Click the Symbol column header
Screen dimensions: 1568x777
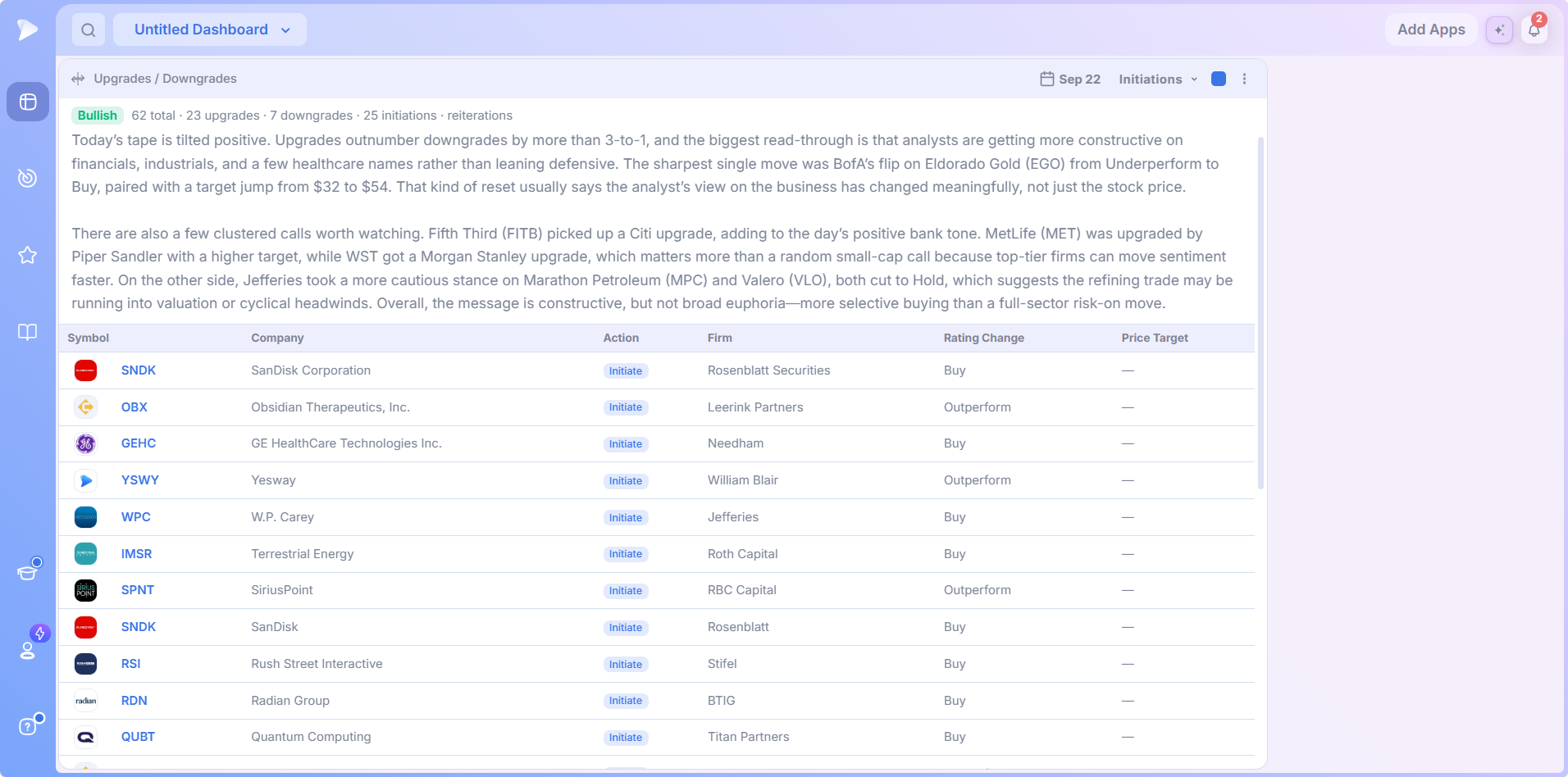[x=89, y=338]
